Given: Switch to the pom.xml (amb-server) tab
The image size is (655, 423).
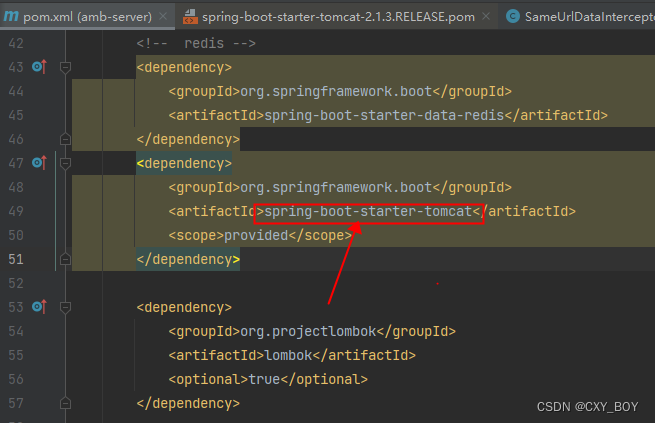Looking at the screenshot, I should tap(87, 17).
